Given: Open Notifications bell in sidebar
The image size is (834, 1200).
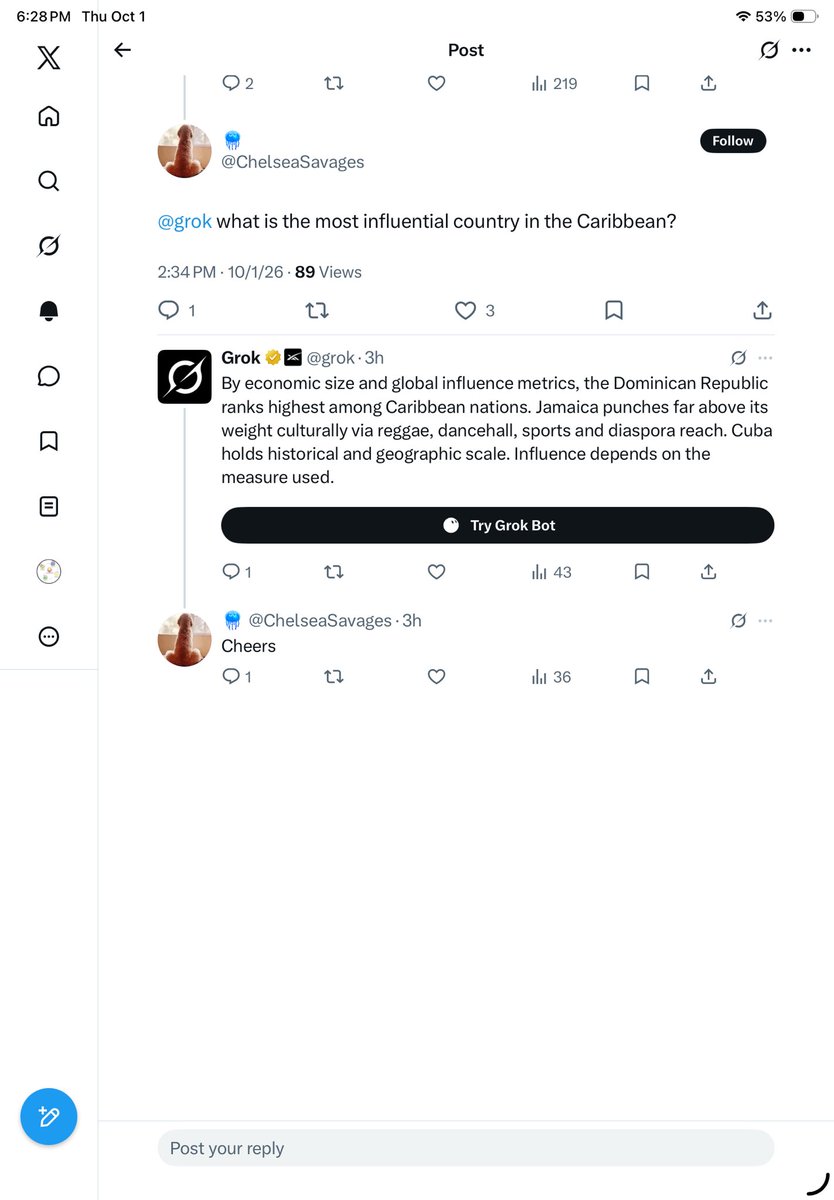Looking at the screenshot, I should point(48,311).
